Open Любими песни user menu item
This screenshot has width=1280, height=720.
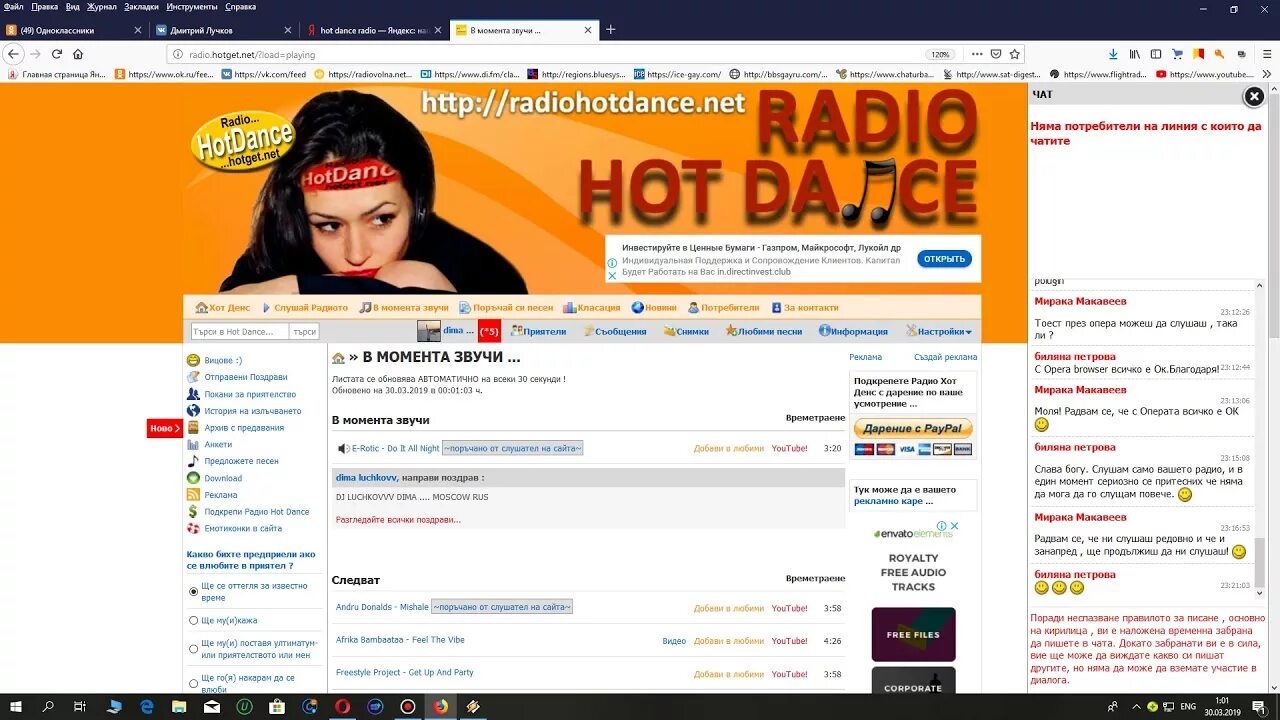coord(764,331)
